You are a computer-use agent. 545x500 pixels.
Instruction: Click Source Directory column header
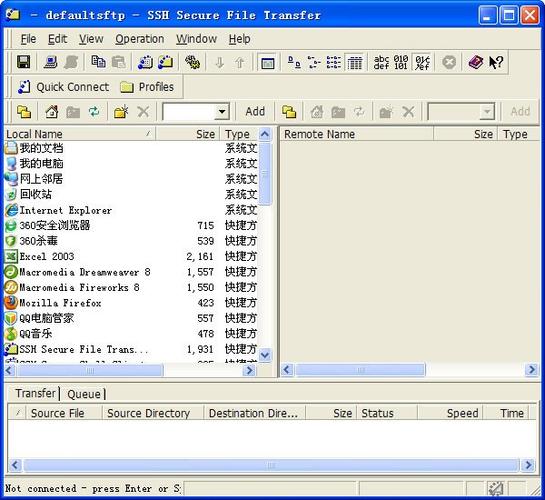coord(153,413)
